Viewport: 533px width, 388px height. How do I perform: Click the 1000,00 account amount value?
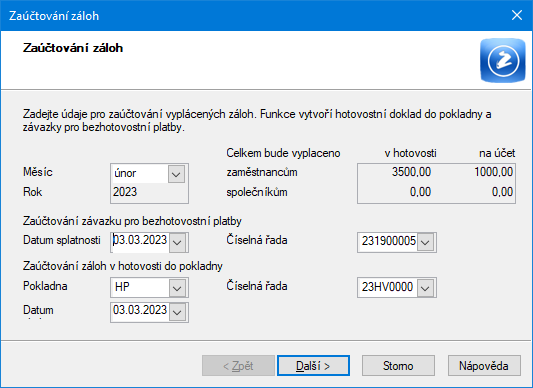click(494, 172)
